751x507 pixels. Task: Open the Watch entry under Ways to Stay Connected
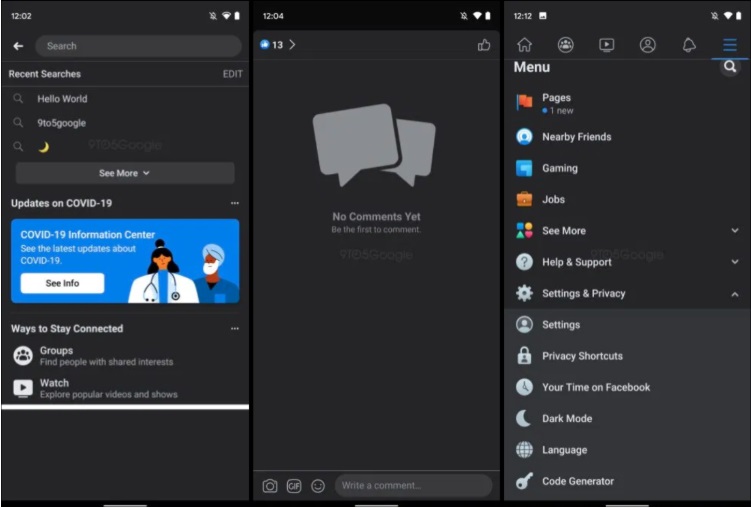(125, 388)
